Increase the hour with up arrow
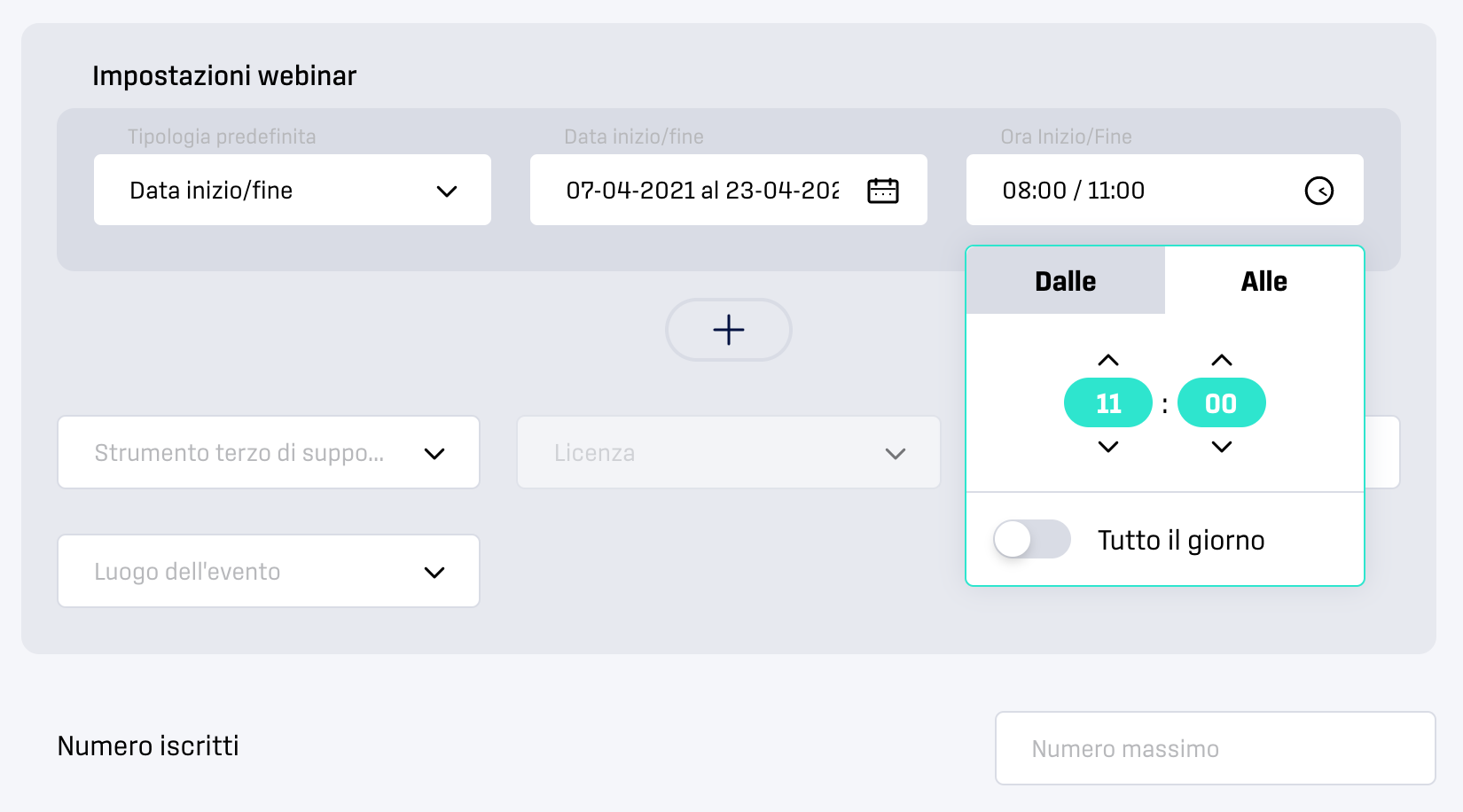The height and width of the screenshot is (812, 1463). pos(1108,360)
